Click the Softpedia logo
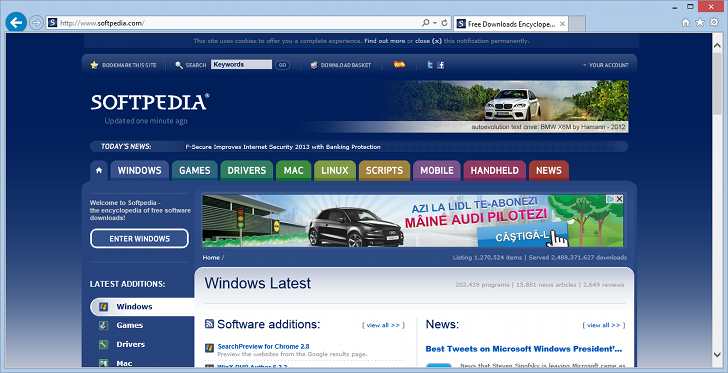This screenshot has width=728, height=373. click(x=150, y=102)
